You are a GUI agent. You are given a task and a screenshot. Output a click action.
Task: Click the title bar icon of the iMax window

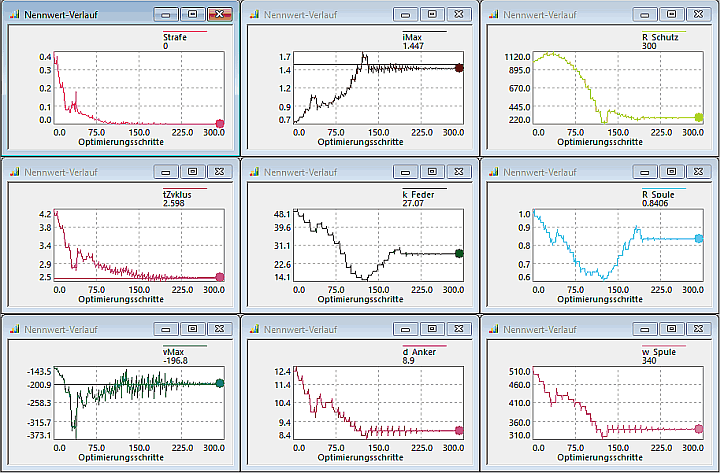click(253, 15)
